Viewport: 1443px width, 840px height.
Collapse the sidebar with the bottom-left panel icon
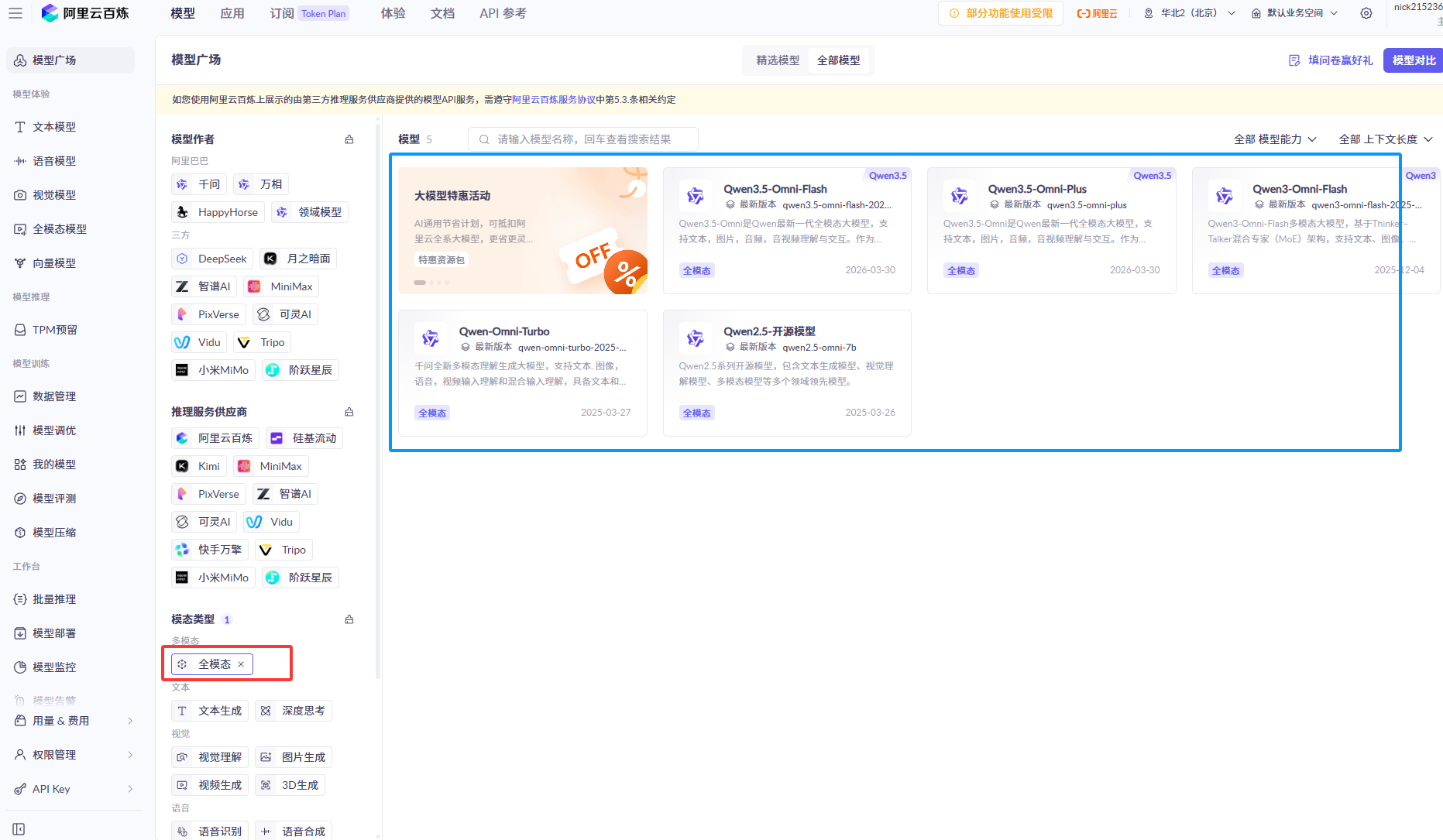(x=19, y=829)
